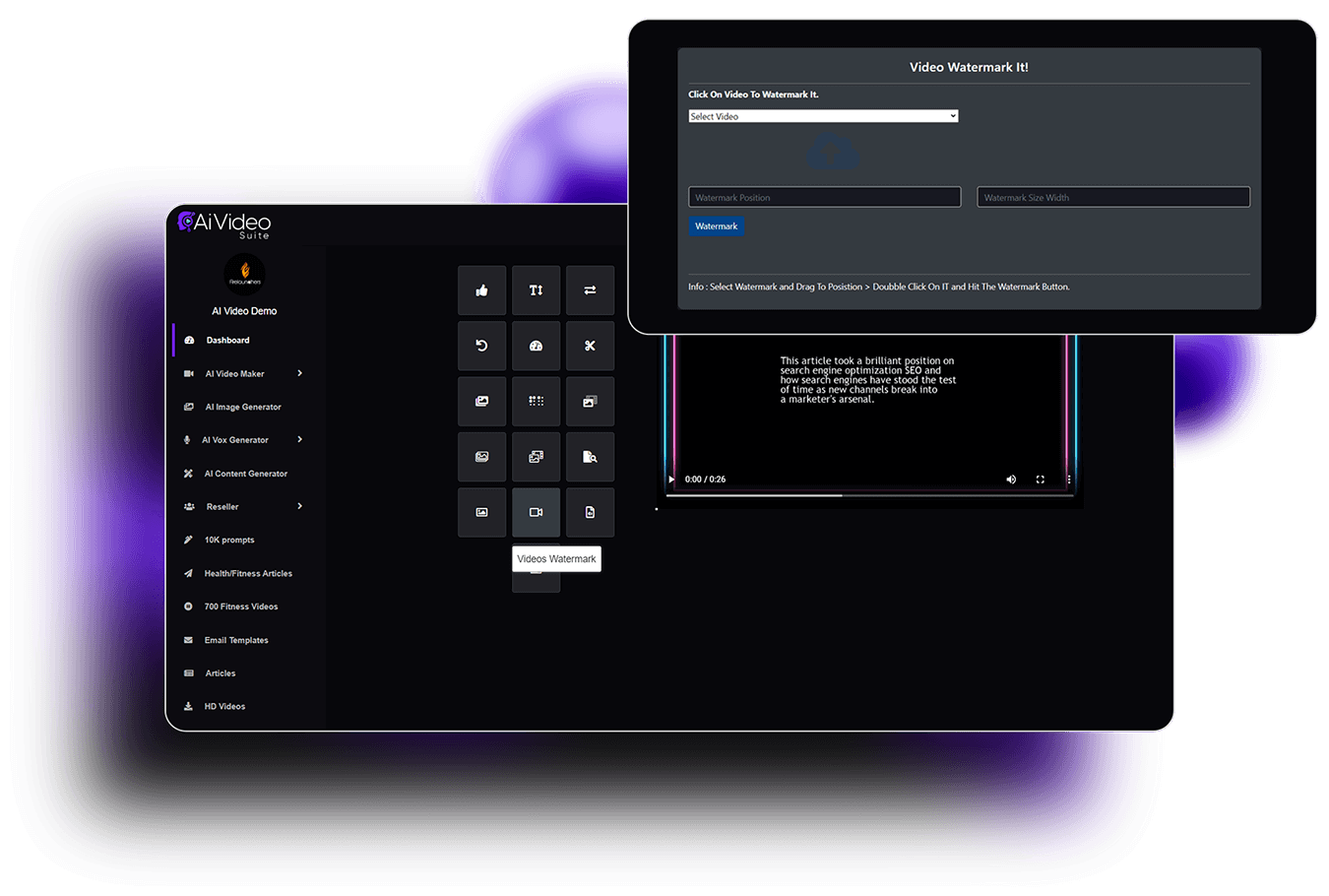Click the Reseller users icon
The height and width of the screenshot is (896, 1329).
click(188, 506)
